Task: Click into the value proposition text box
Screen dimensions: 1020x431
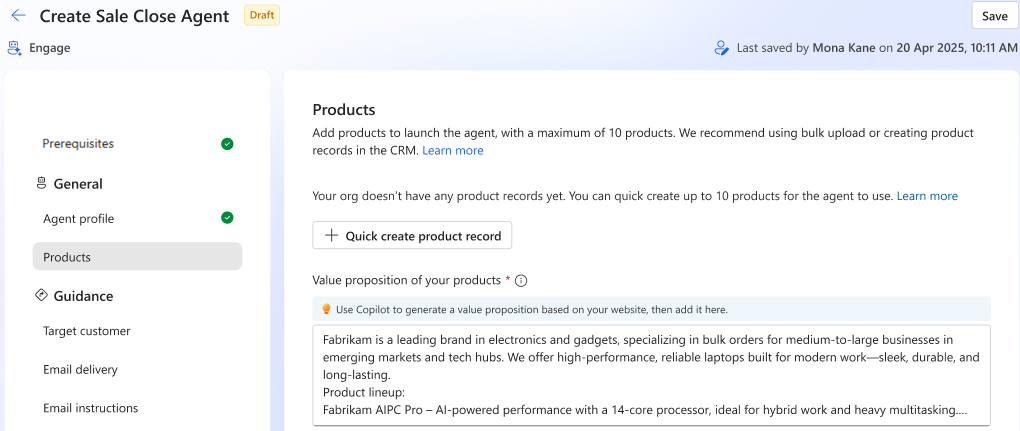Action: tap(650, 375)
